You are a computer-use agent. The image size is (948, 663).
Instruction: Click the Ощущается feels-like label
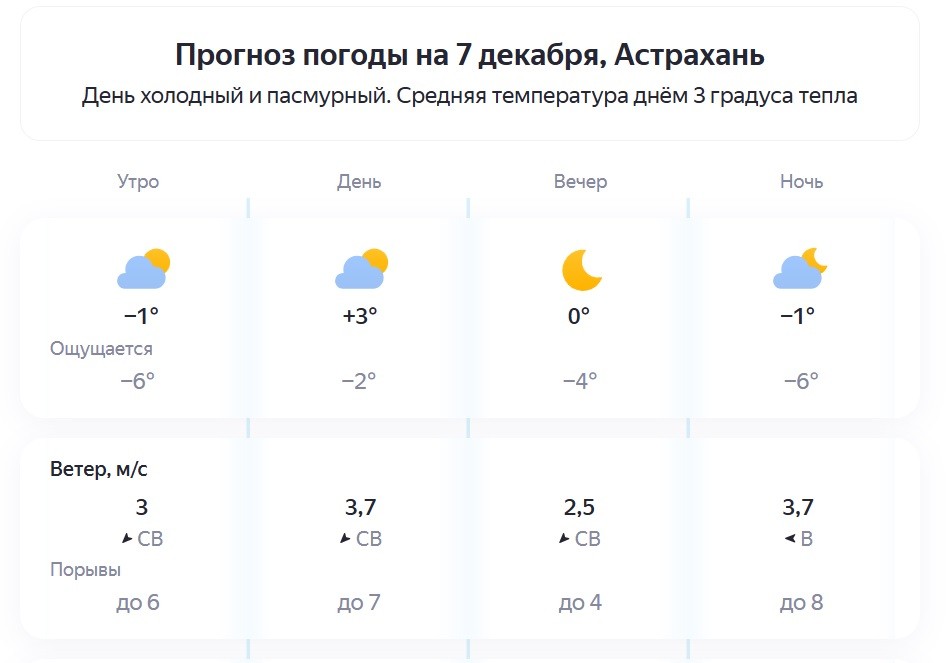tap(101, 349)
